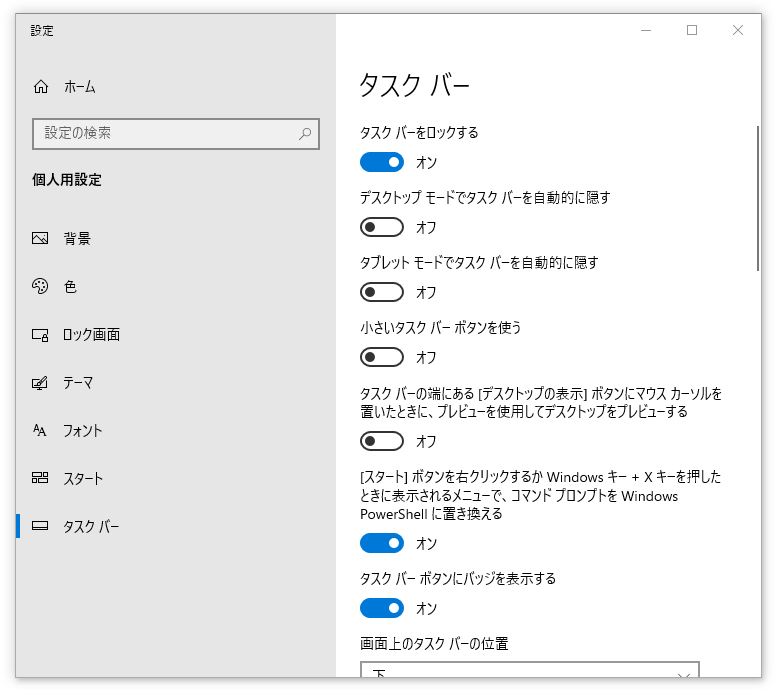The image size is (776, 690).
Task: Select 色 in the sidebar
Action: pyautogui.click(x=176, y=286)
